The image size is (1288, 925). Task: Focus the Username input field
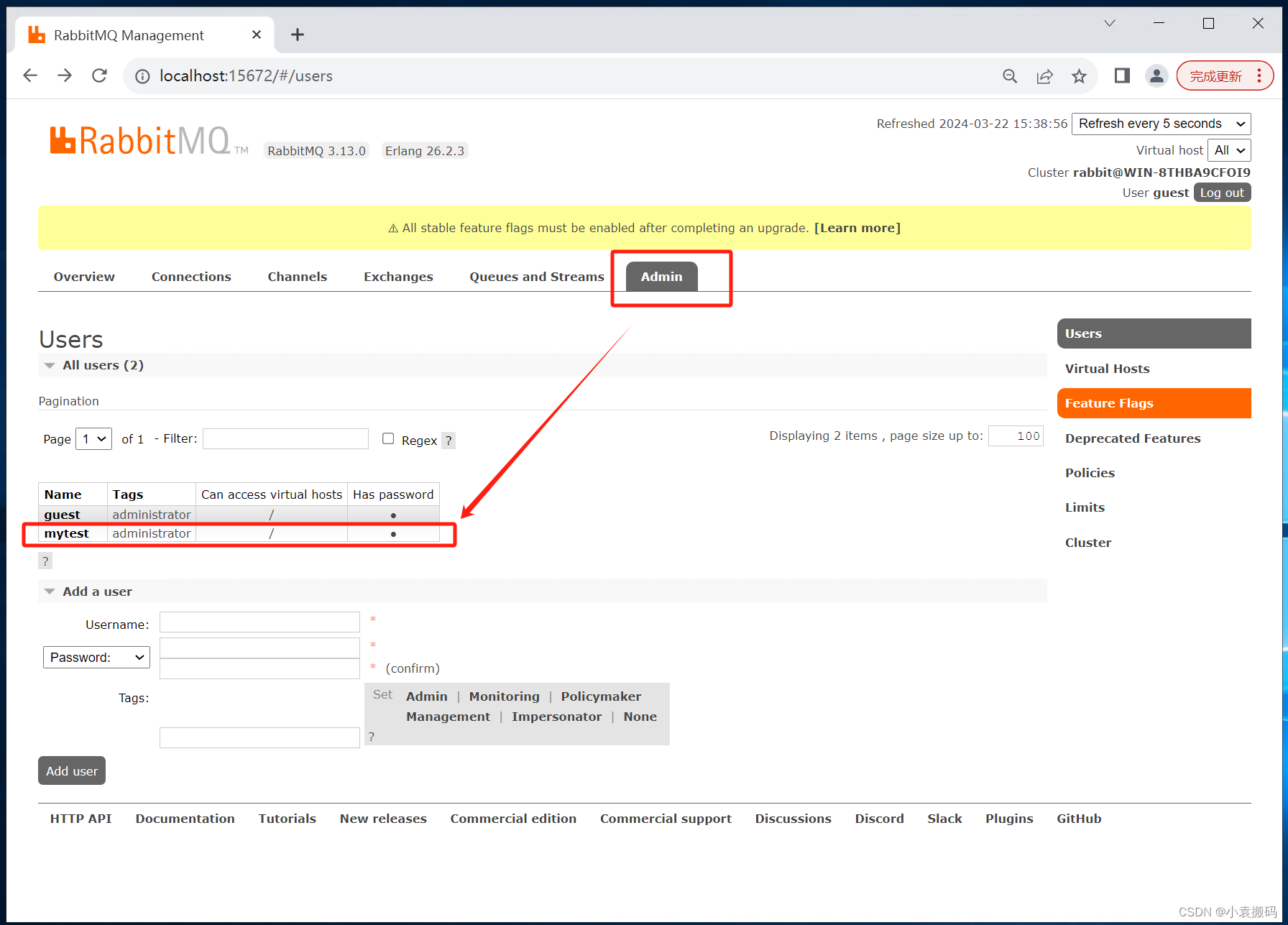[x=259, y=622]
